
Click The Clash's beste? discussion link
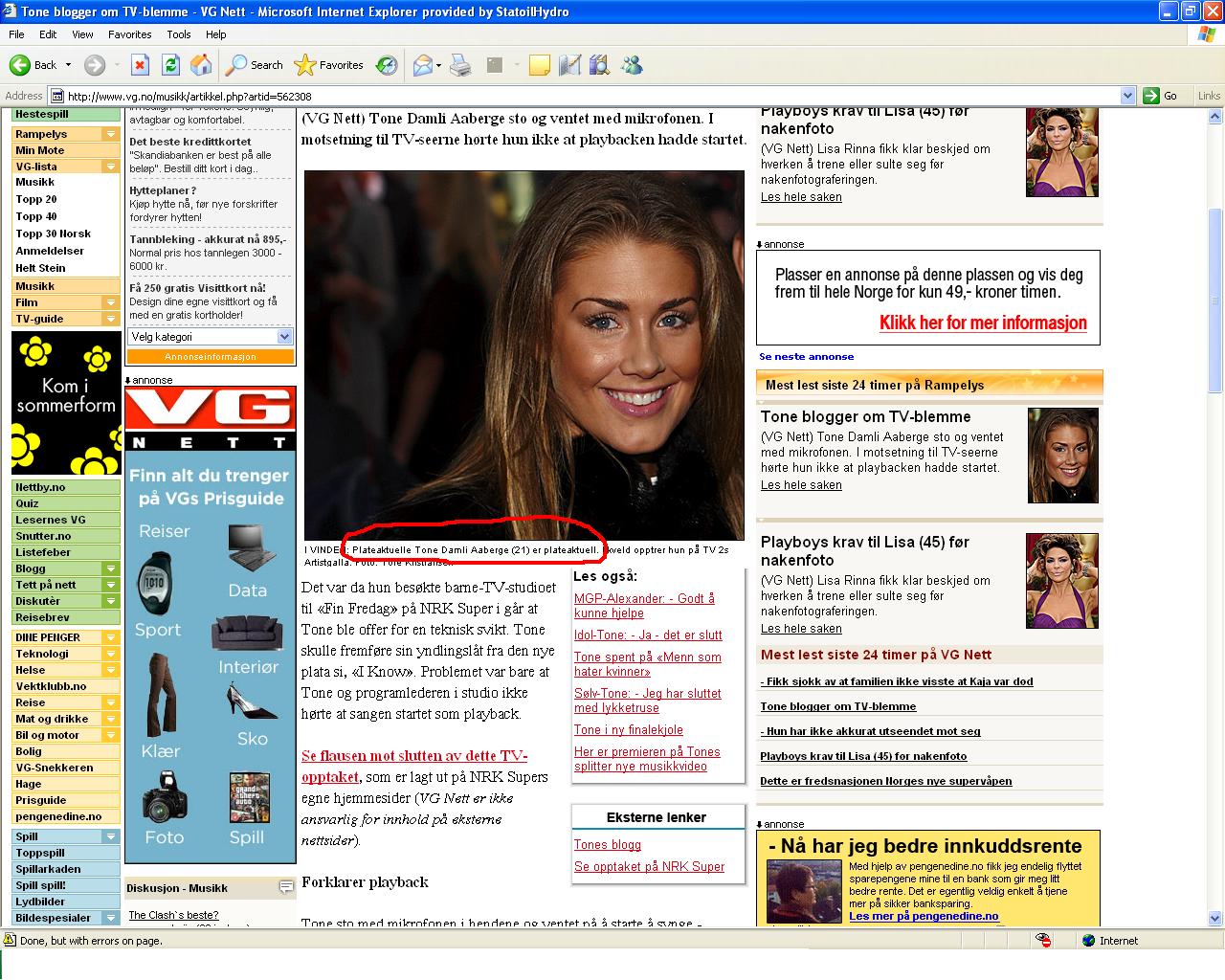[173, 915]
